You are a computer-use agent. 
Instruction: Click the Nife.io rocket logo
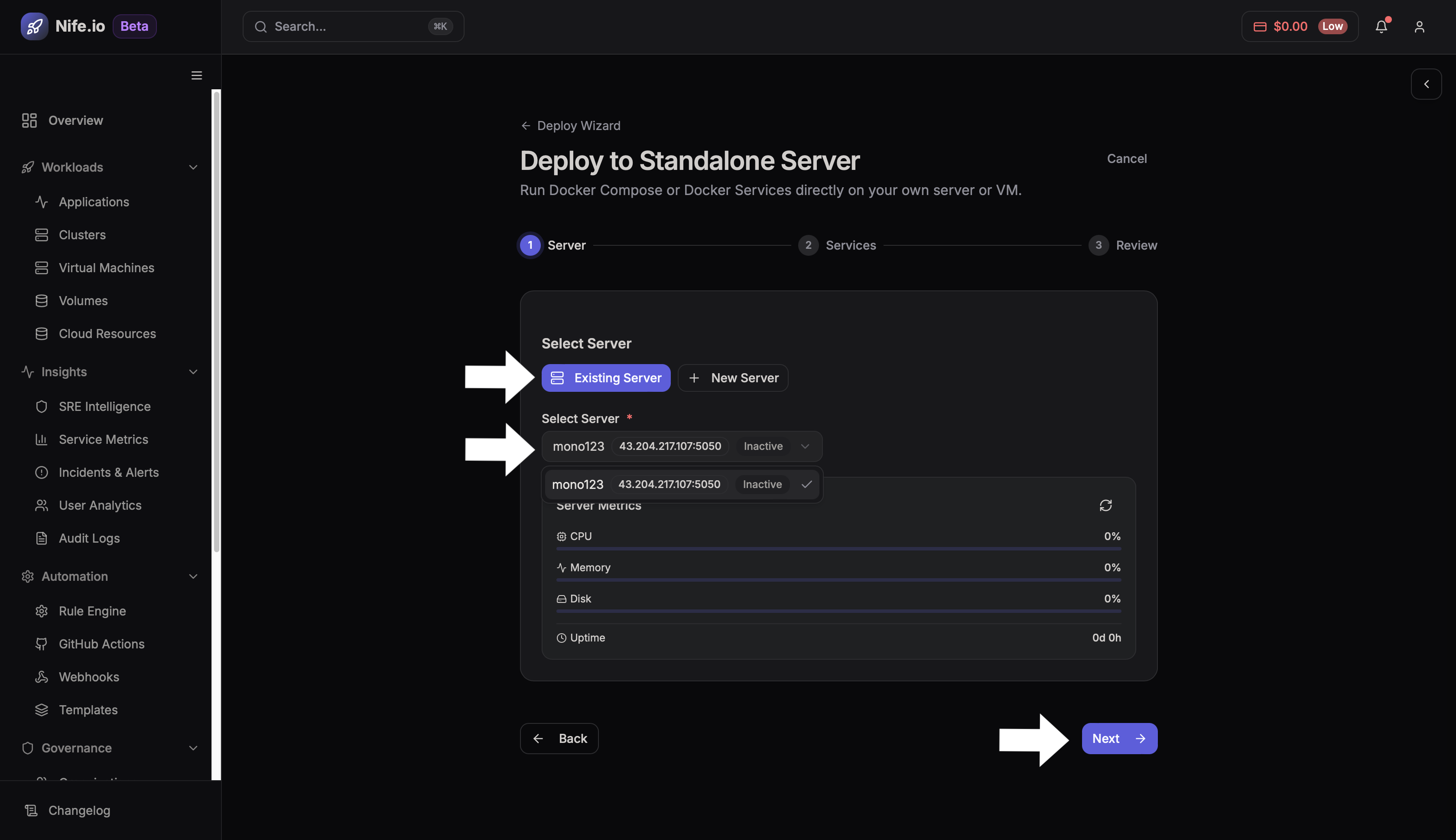(x=34, y=26)
